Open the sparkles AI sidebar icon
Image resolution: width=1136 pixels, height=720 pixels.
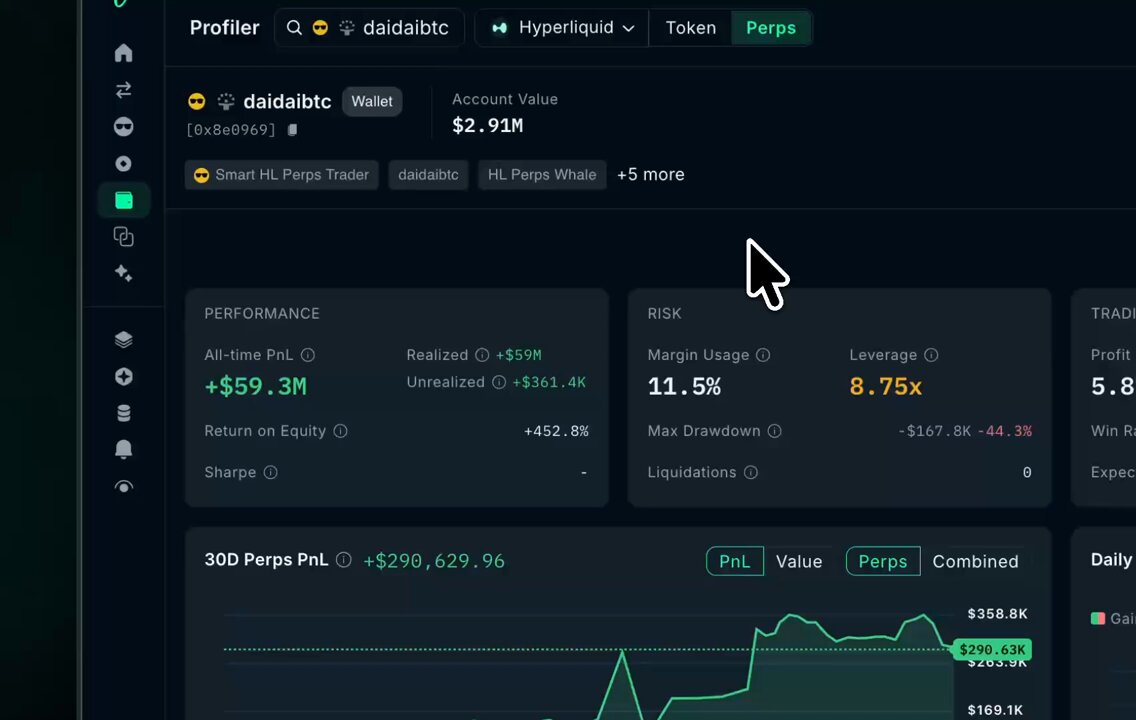point(124,273)
